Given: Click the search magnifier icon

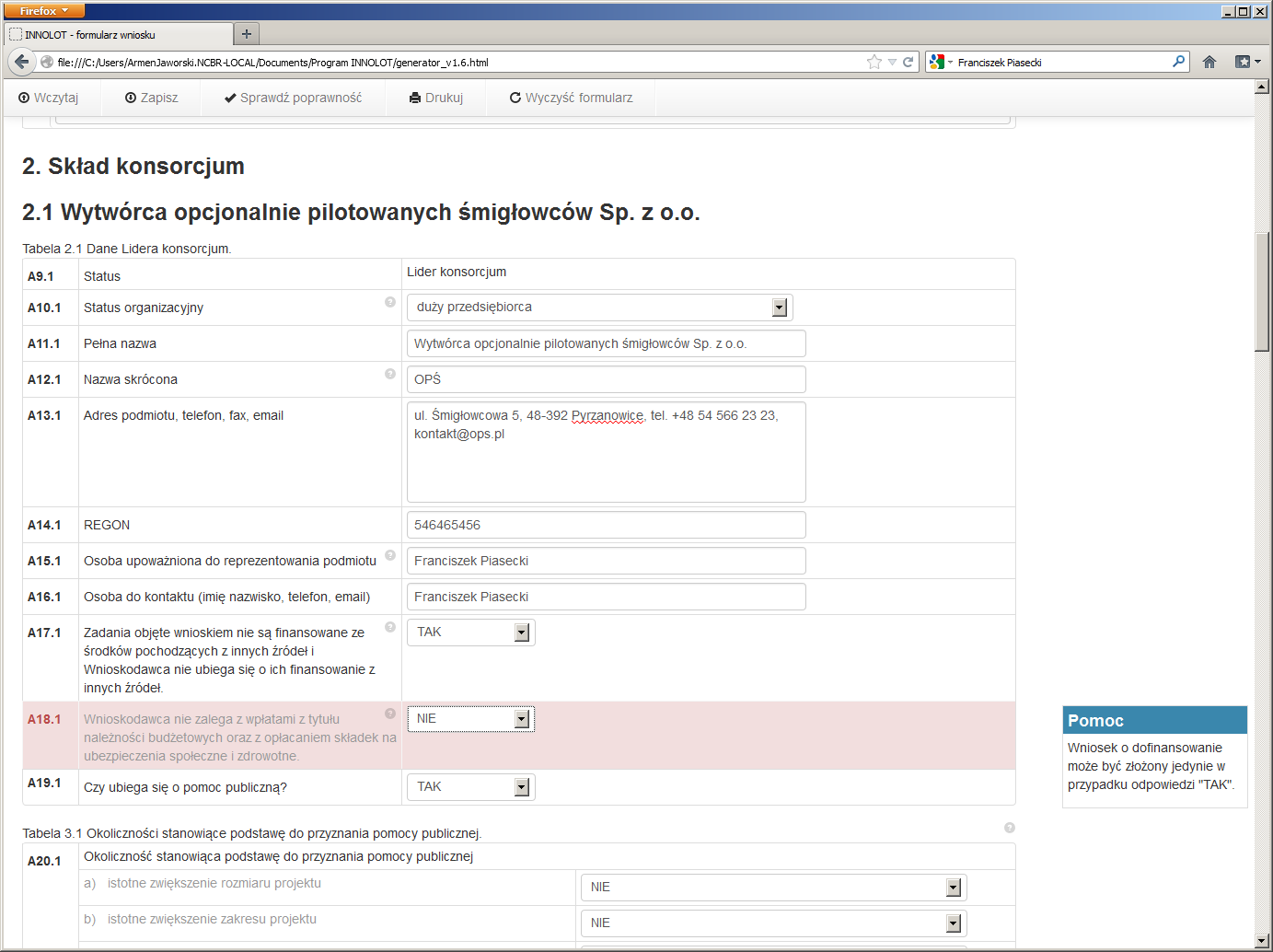Looking at the screenshot, I should point(1178,62).
